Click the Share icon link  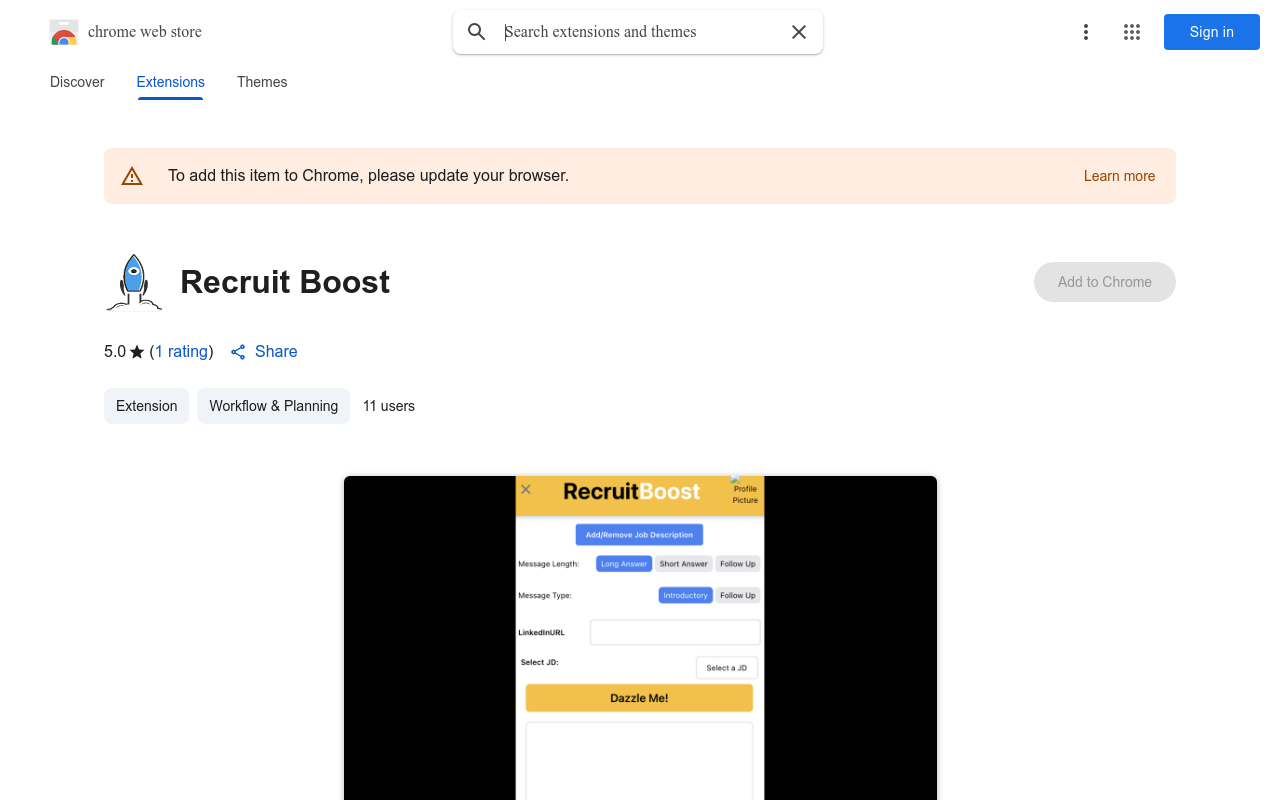click(264, 352)
